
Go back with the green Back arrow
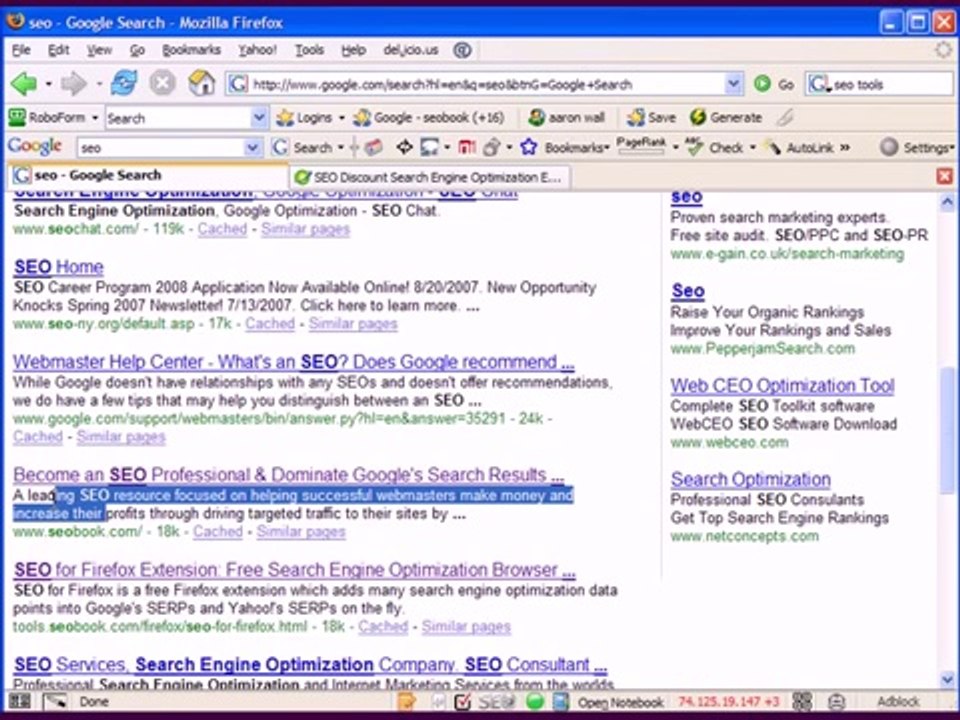24,83
